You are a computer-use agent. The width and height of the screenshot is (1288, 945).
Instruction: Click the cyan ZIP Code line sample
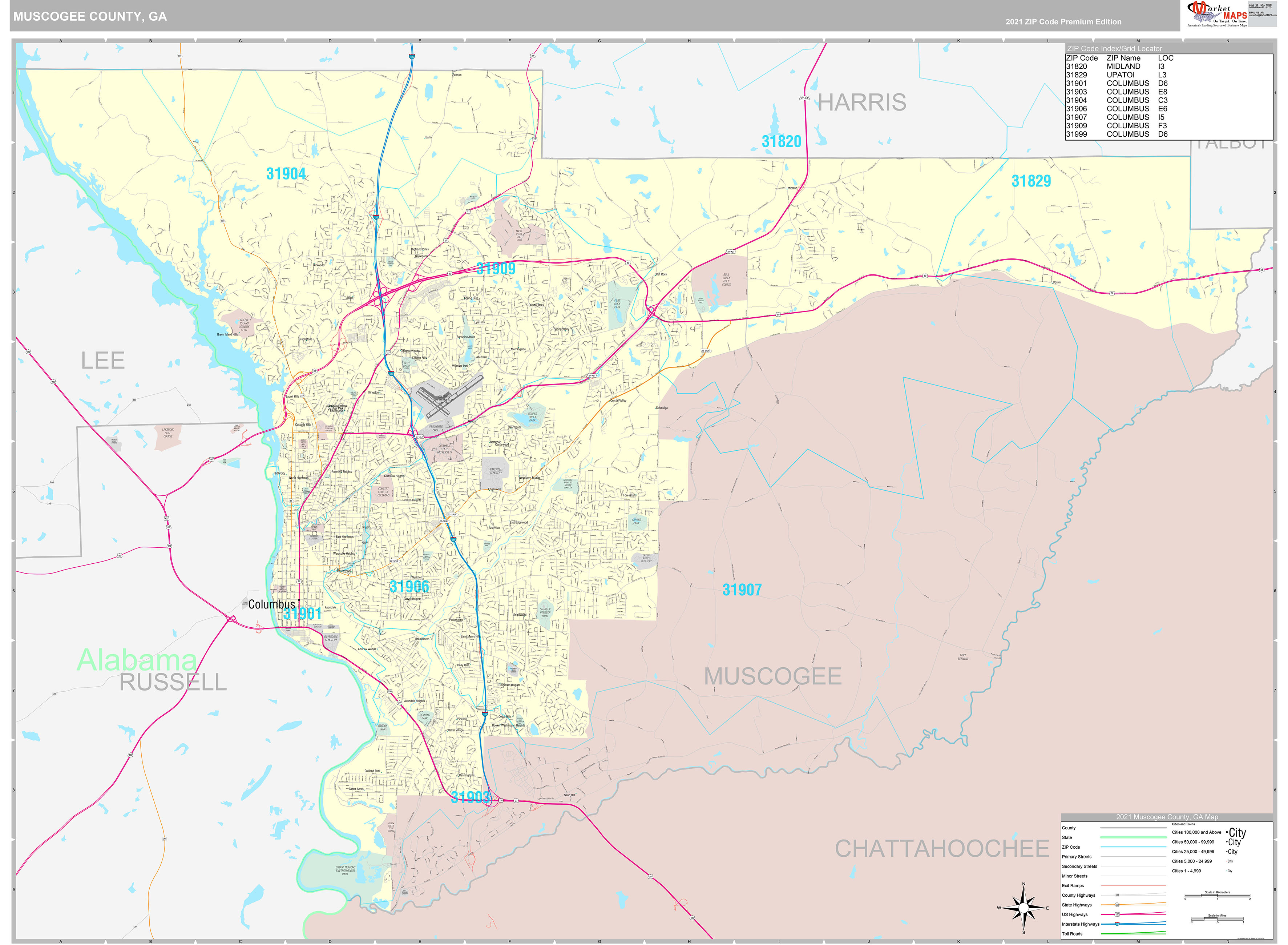click(1134, 847)
